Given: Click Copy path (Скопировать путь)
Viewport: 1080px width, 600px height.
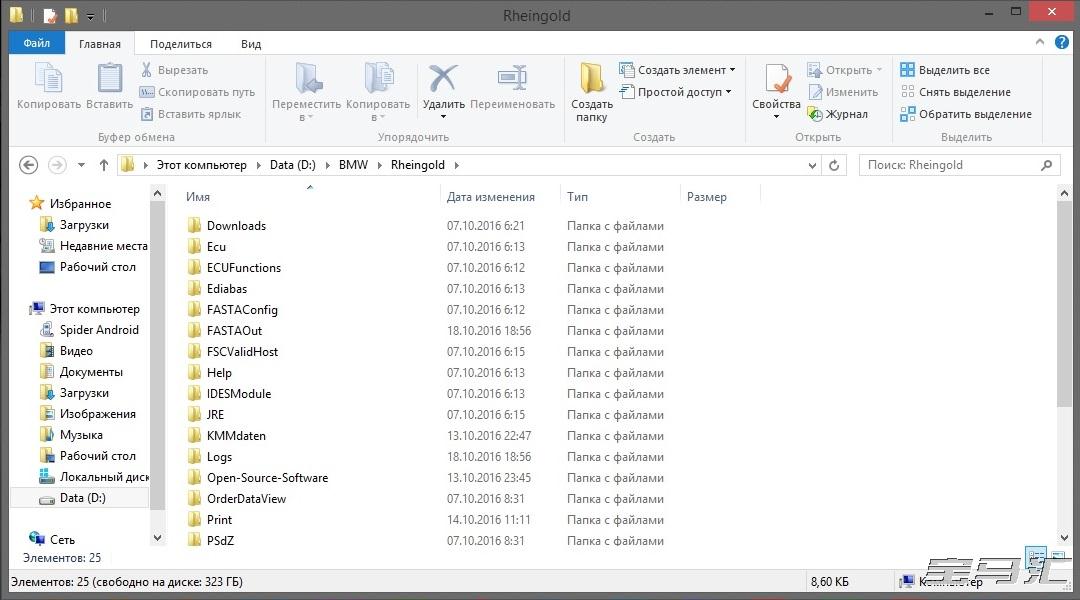Looking at the screenshot, I should pos(197,92).
